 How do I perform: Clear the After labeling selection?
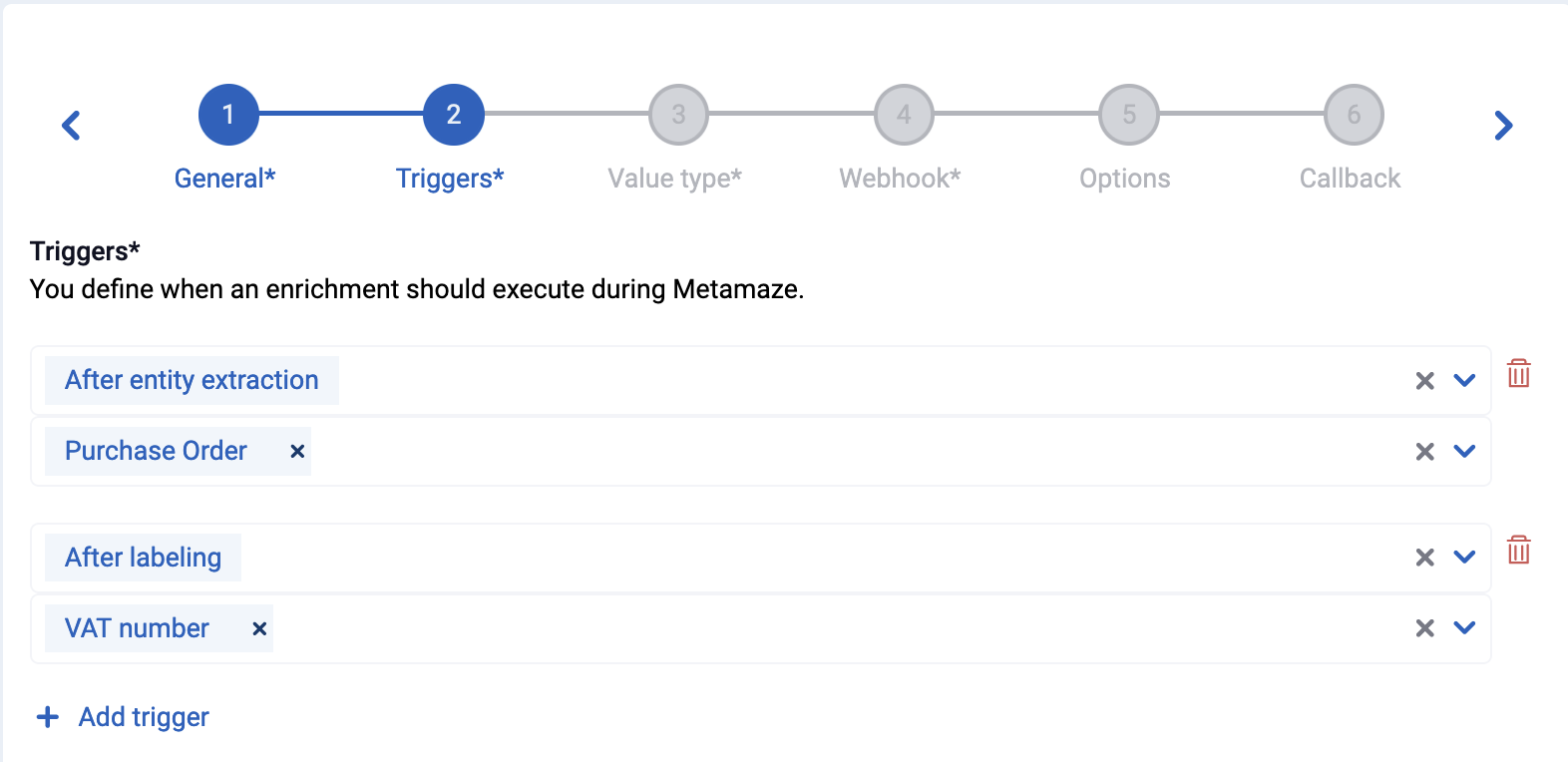[x=1424, y=558]
